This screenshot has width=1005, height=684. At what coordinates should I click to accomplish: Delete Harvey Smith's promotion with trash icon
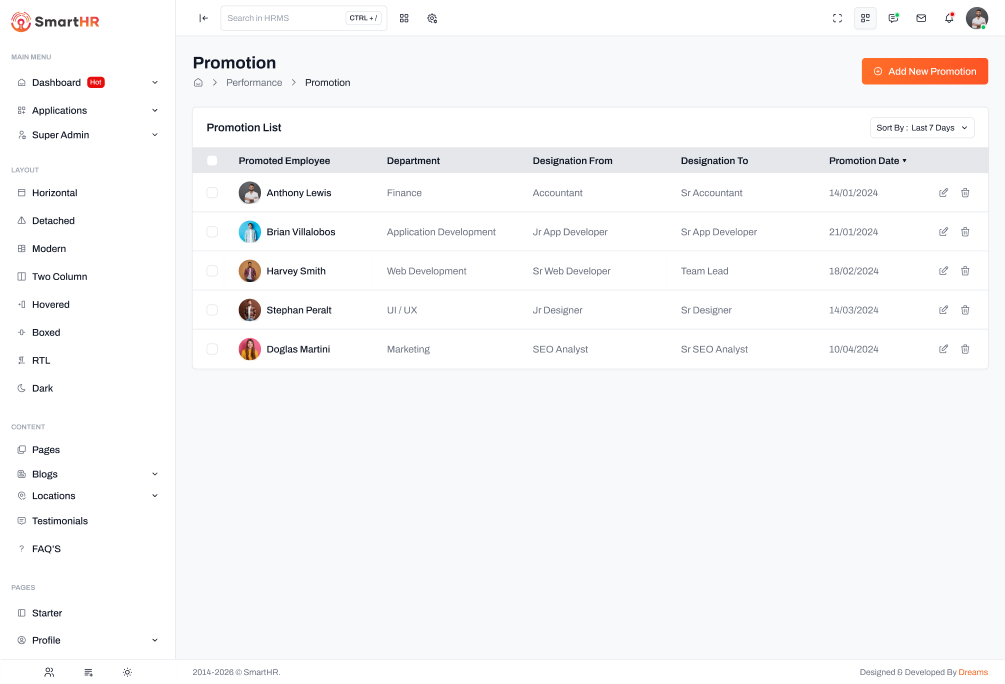965,271
